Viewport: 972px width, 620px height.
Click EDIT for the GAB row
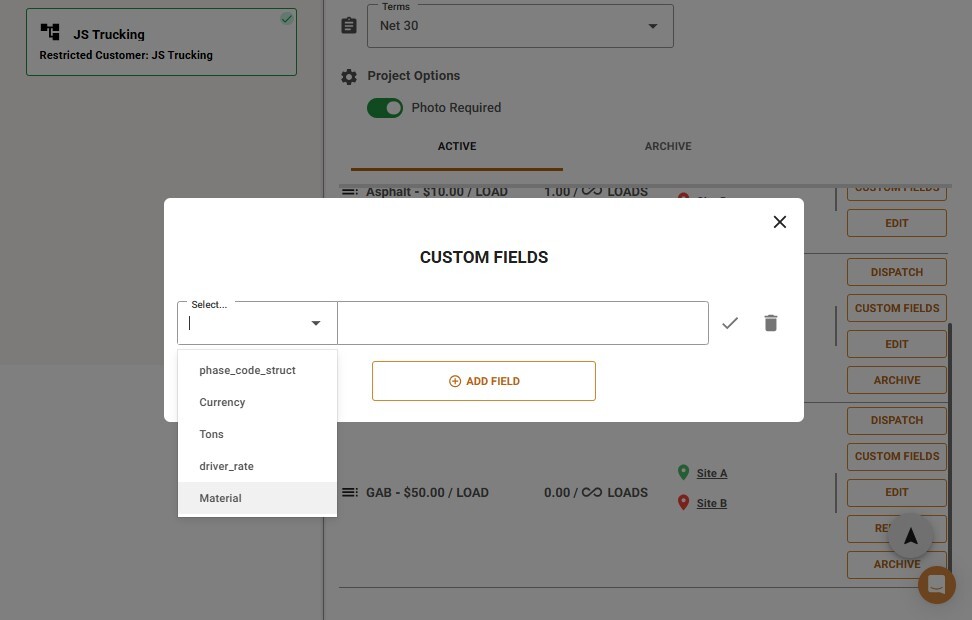(x=896, y=492)
